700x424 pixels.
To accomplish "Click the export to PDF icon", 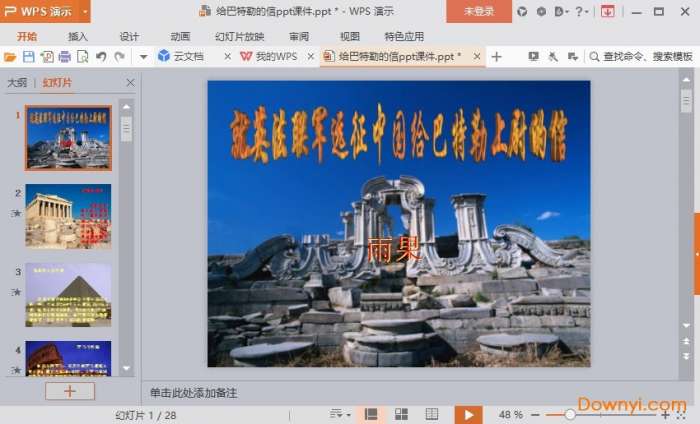I will coord(46,57).
